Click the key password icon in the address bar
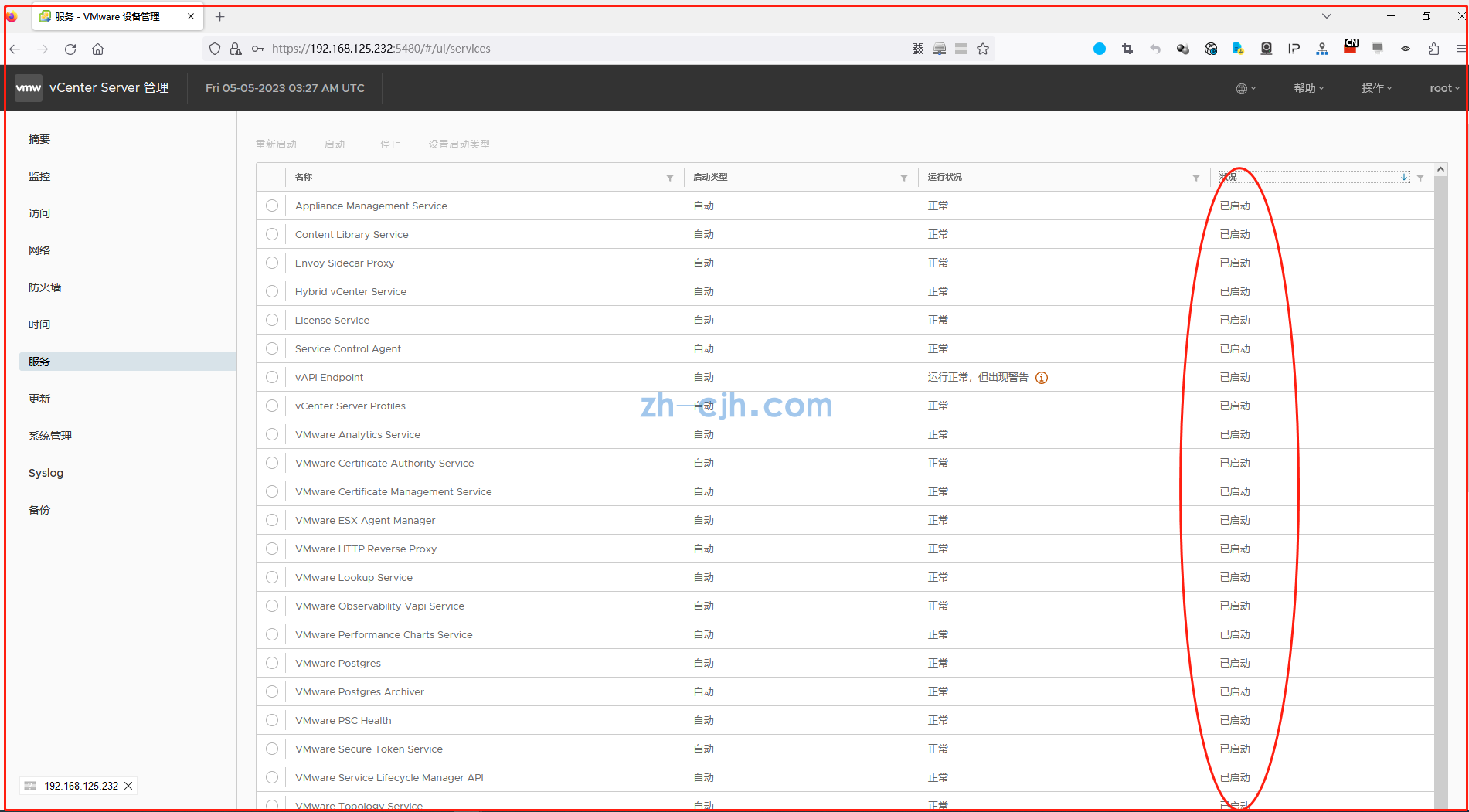The height and width of the screenshot is (812, 1469). tap(258, 49)
